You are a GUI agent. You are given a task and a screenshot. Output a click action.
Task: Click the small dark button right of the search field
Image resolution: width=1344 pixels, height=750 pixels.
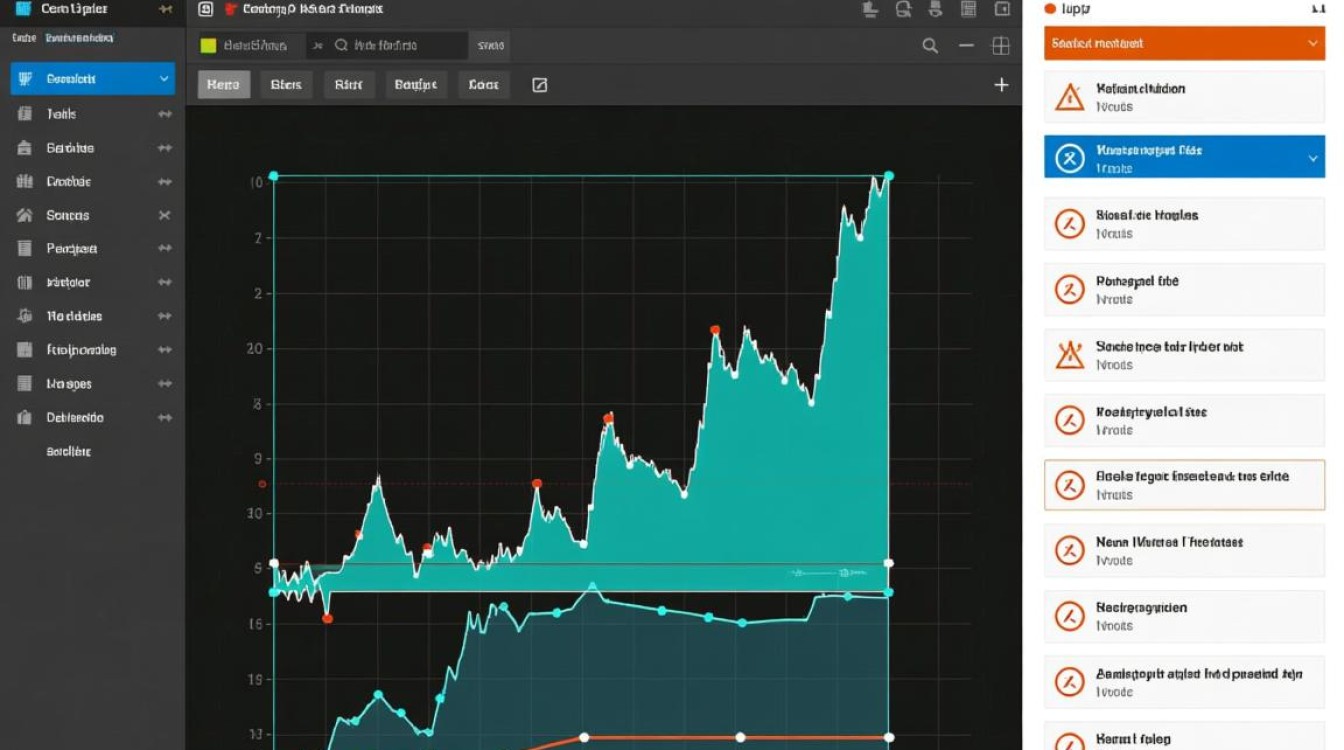pos(490,46)
